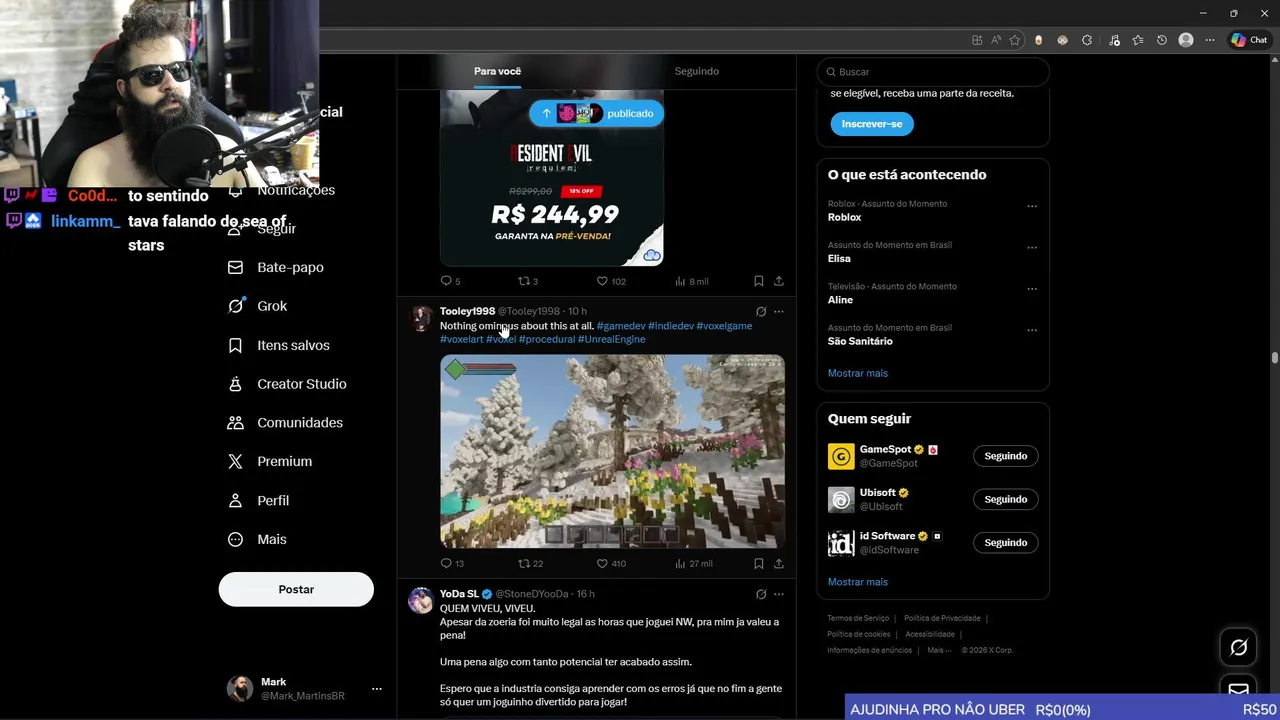This screenshot has width=1280, height=720.
Task: Open browser settings and more menu
Action: click(1210, 40)
